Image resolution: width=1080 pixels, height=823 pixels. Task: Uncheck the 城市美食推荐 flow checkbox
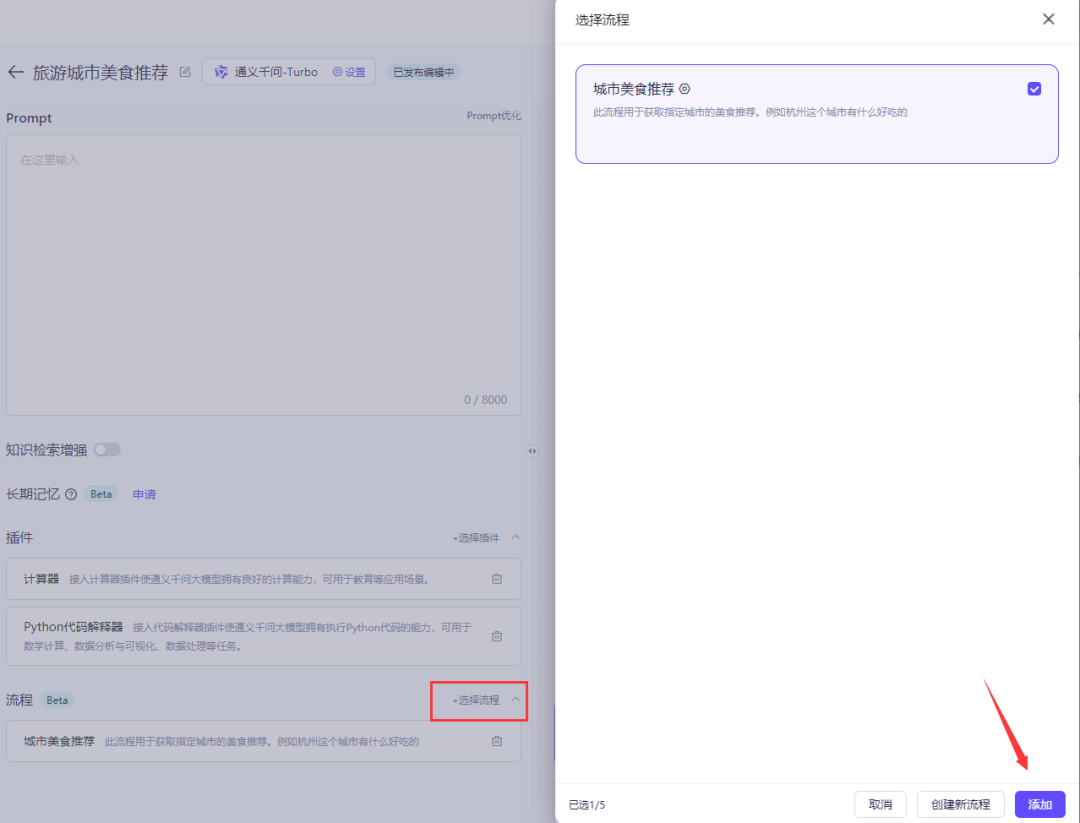tap(1034, 89)
